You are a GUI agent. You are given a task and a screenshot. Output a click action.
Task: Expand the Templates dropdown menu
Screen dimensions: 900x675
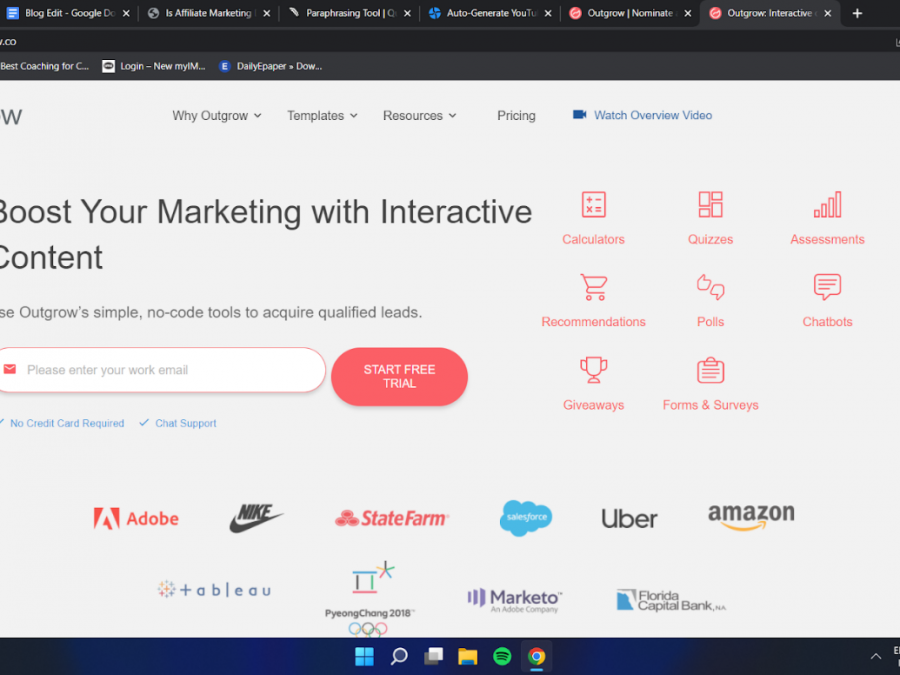click(x=322, y=116)
